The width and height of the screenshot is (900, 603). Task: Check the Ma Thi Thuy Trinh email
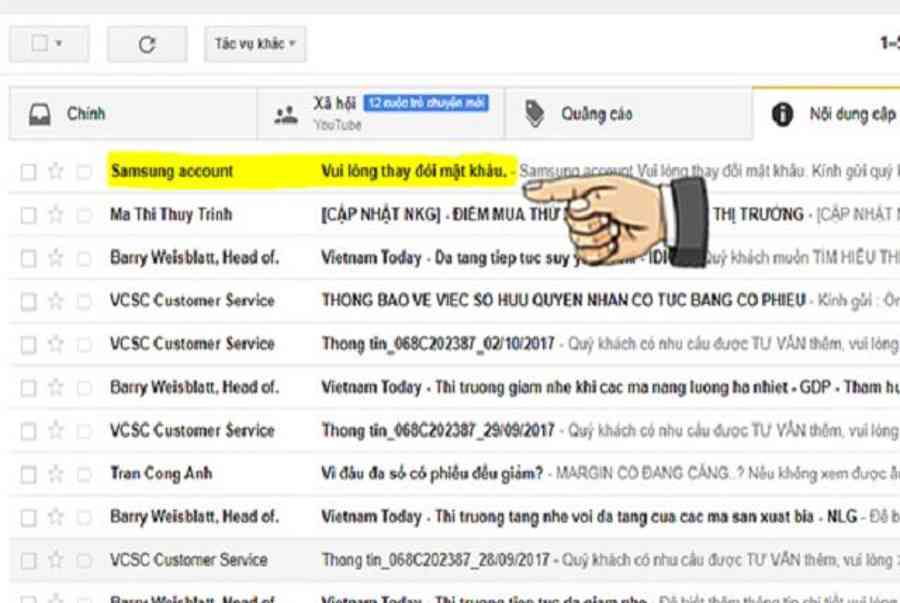(x=28, y=215)
